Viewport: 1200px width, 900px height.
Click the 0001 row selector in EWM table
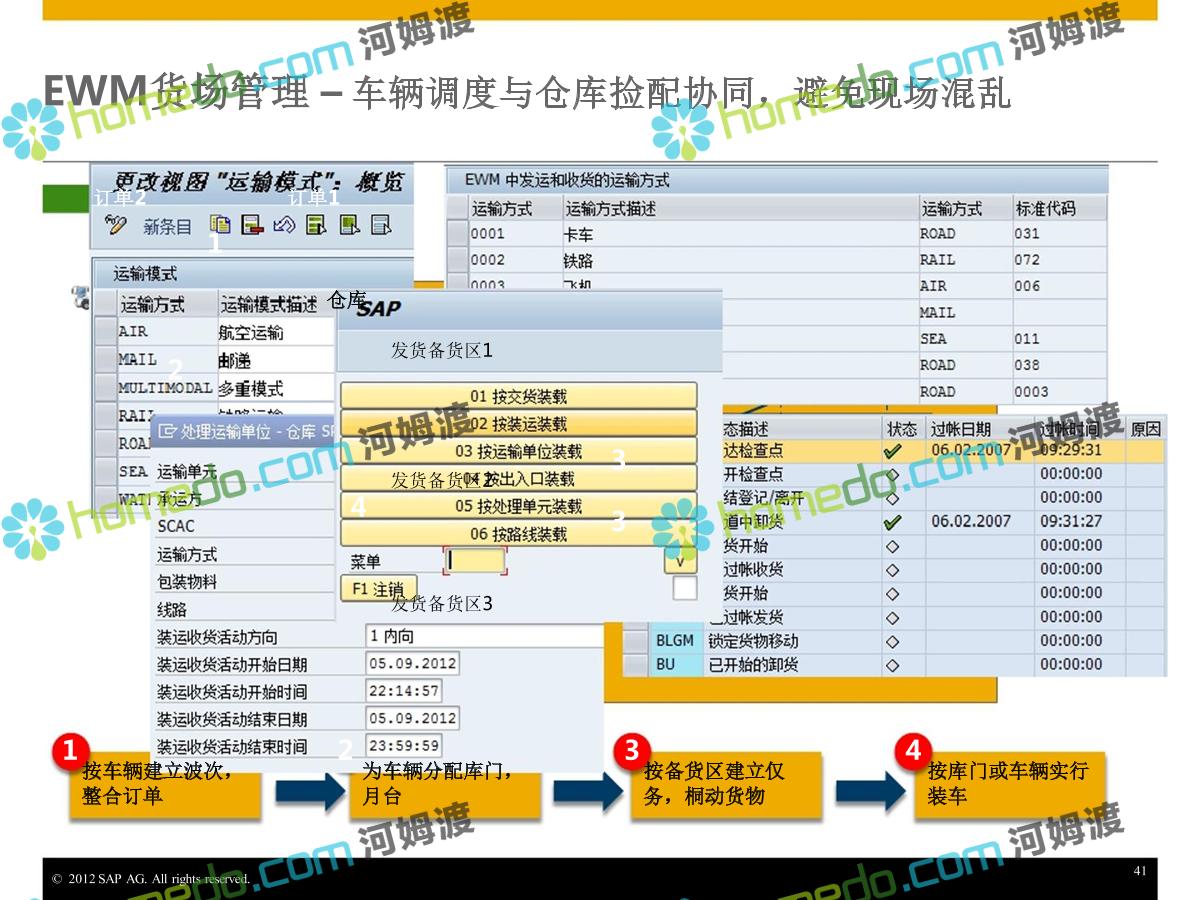point(457,234)
